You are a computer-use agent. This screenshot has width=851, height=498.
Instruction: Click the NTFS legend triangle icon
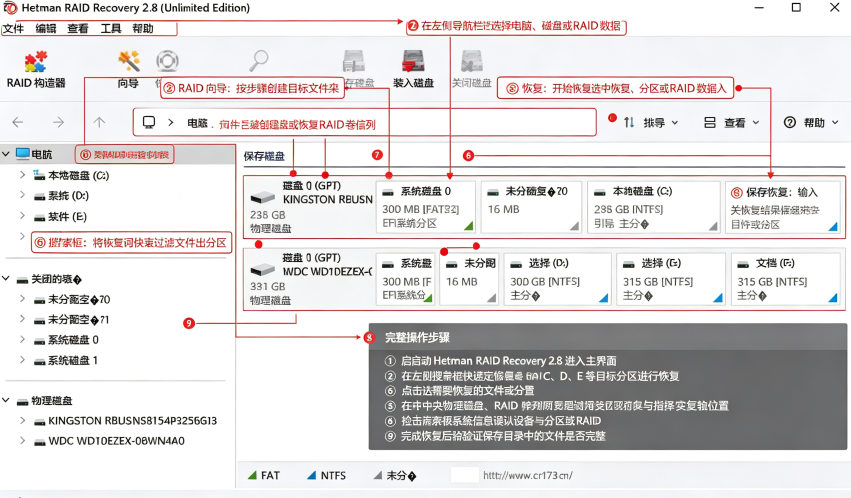point(312,475)
